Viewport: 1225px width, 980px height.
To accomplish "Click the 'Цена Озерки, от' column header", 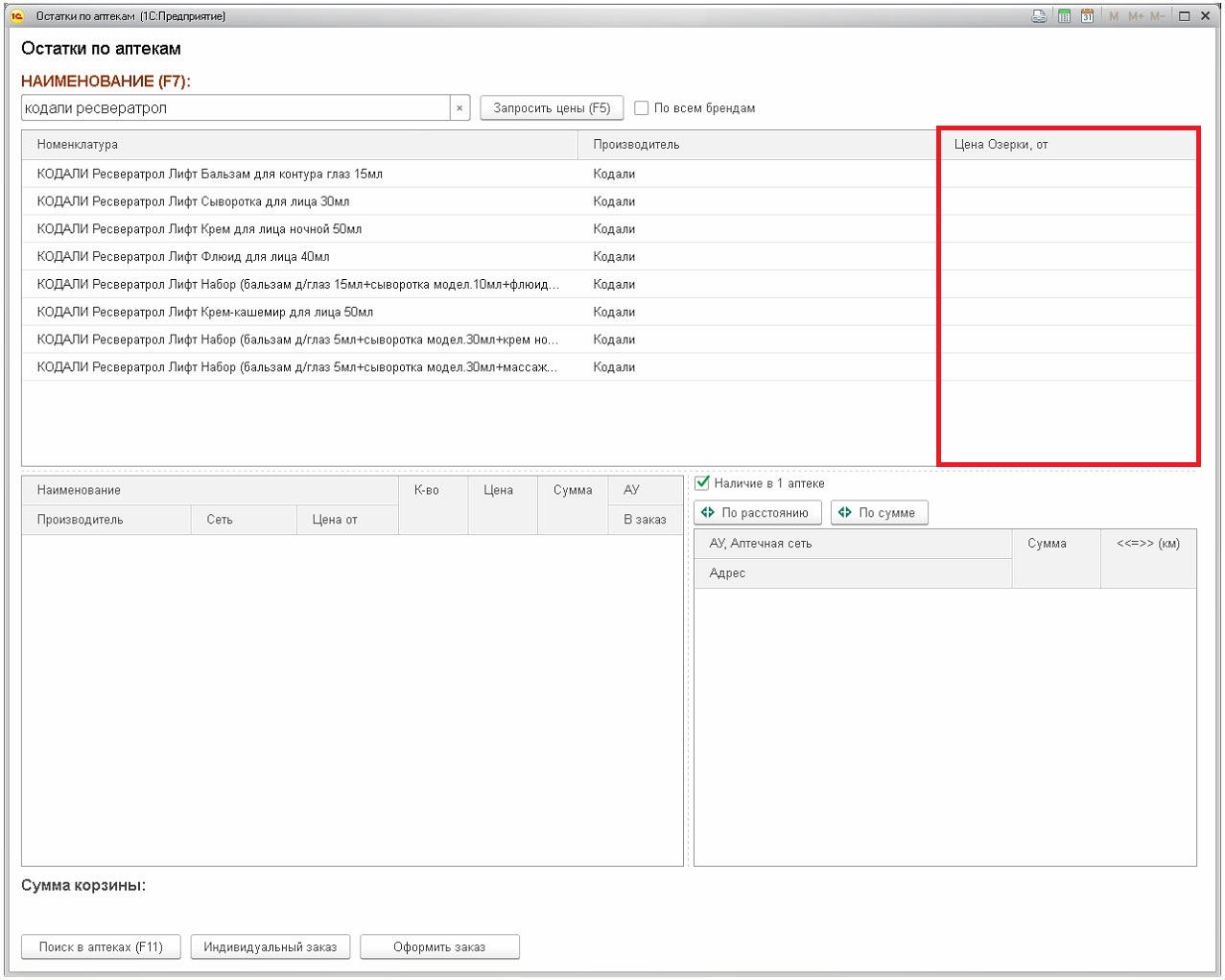I will pyautogui.click(x=1067, y=145).
